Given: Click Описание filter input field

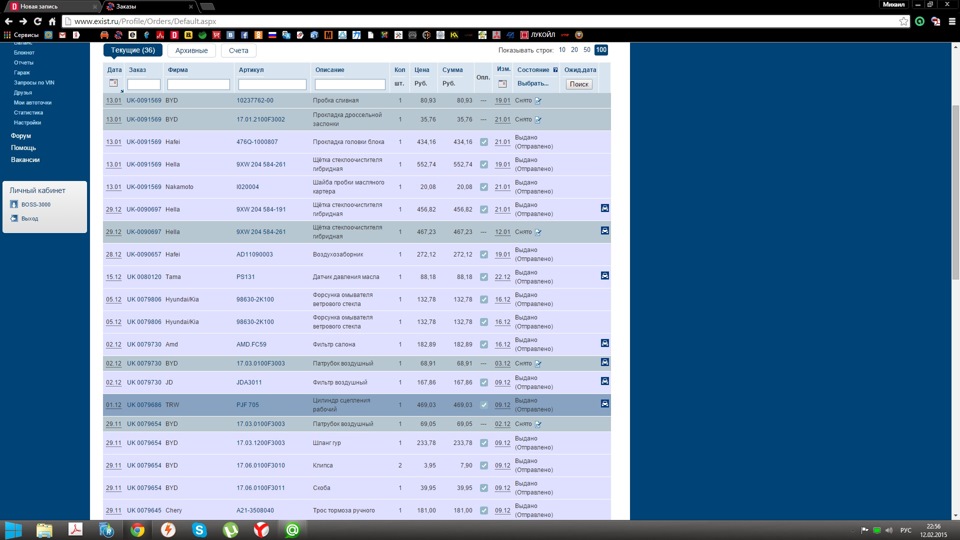Looking at the screenshot, I should tap(350, 84).
